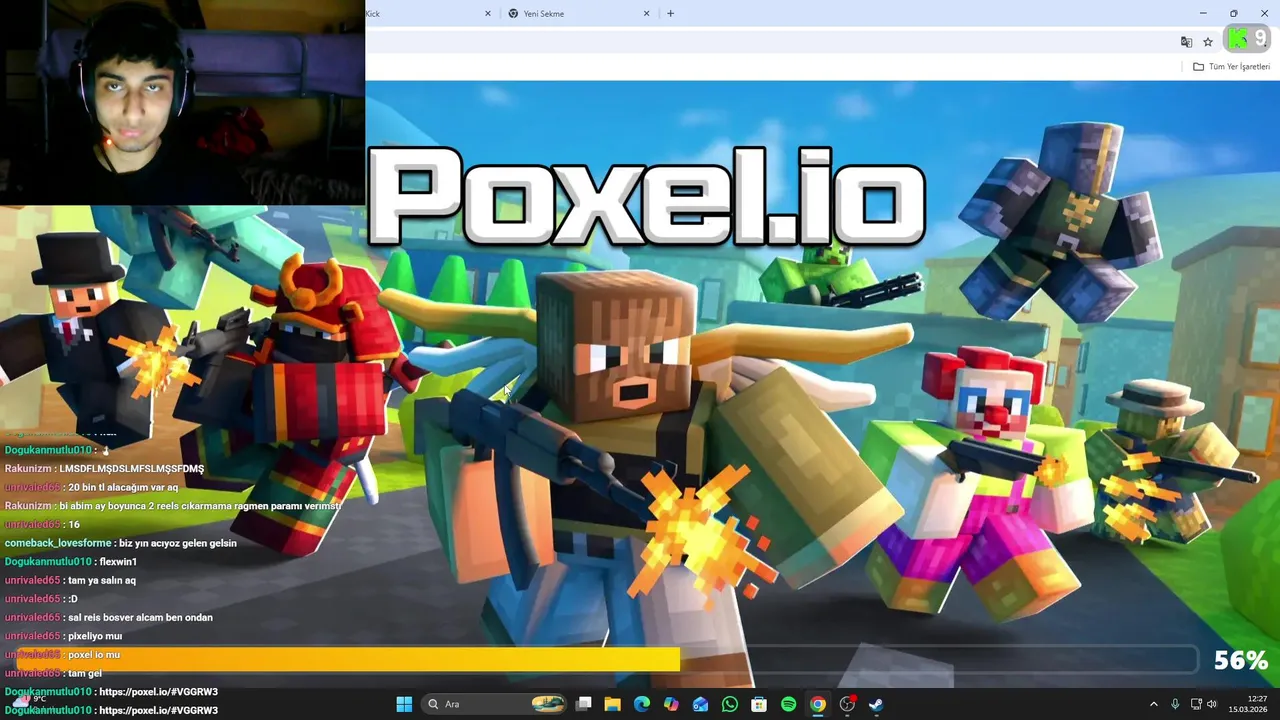Switch to the Kick browser tab
Screen dimensions: 1280x720
[x=427, y=14]
